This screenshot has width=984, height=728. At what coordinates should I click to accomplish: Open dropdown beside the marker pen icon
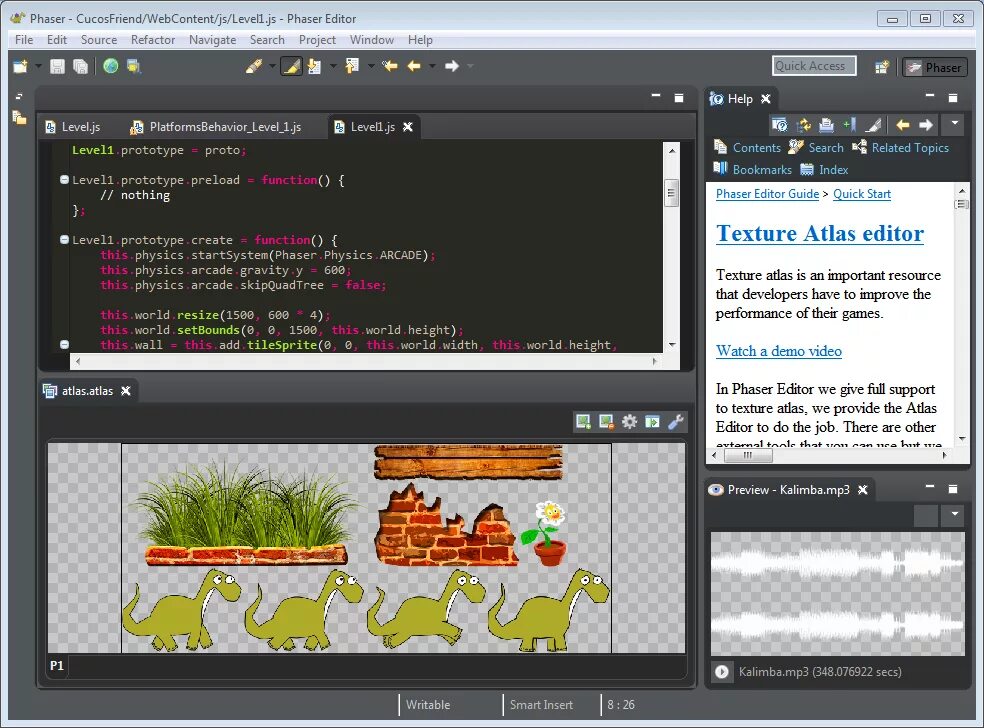(x=272, y=66)
